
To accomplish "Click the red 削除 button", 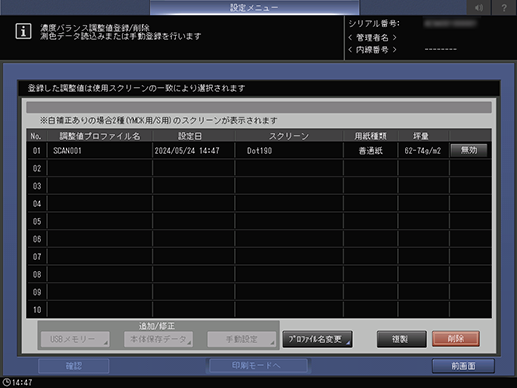I will click(x=456, y=339).
